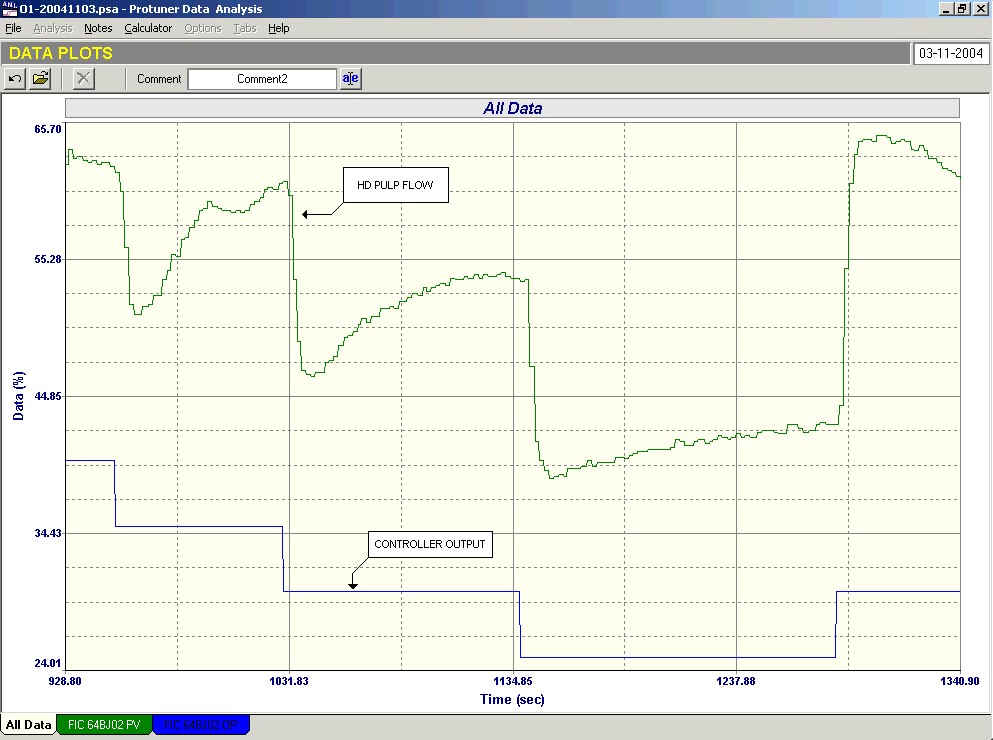
Task: Click the Analysis menu item
Action: [53, 28]
